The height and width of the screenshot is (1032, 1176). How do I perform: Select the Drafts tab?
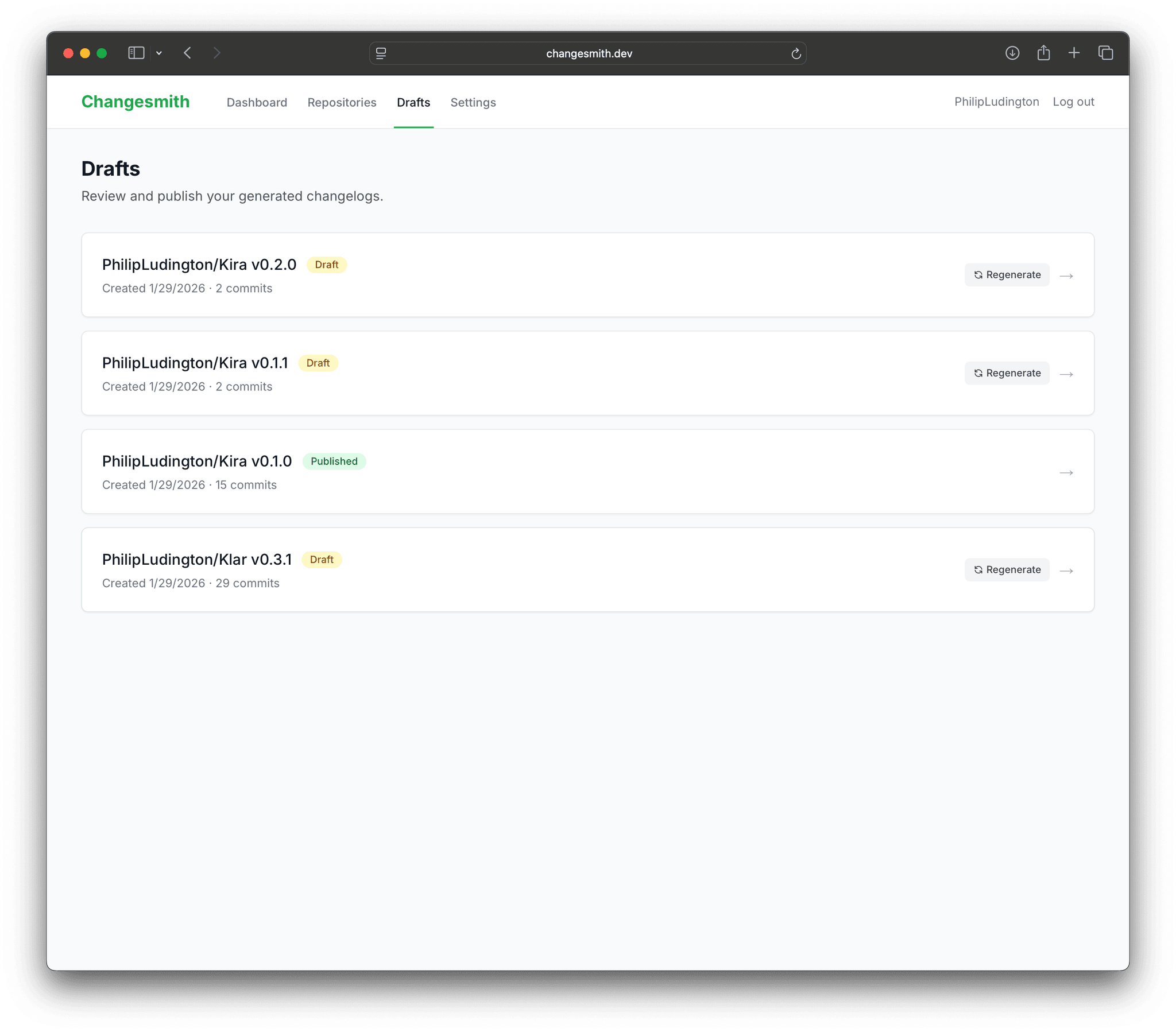click(x=413, y=102)
